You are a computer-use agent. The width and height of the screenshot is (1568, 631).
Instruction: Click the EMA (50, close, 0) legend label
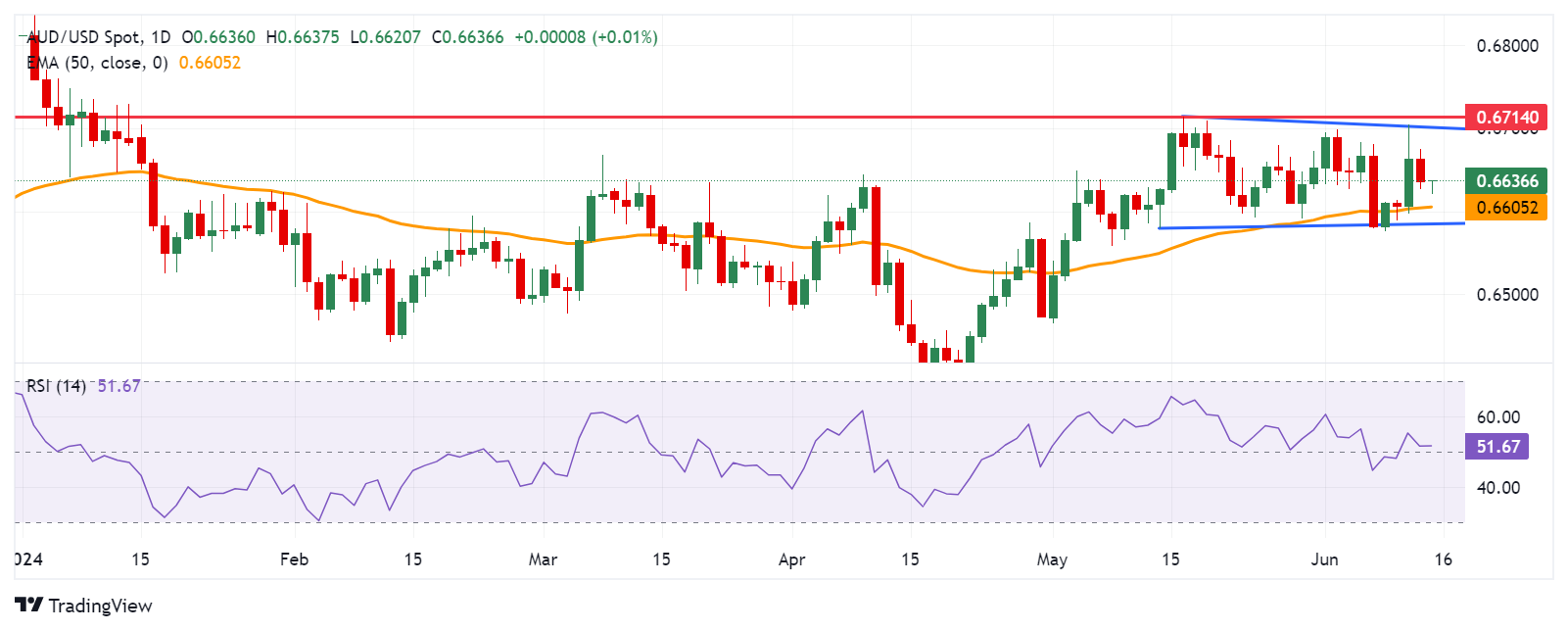[x=97, y=63]
